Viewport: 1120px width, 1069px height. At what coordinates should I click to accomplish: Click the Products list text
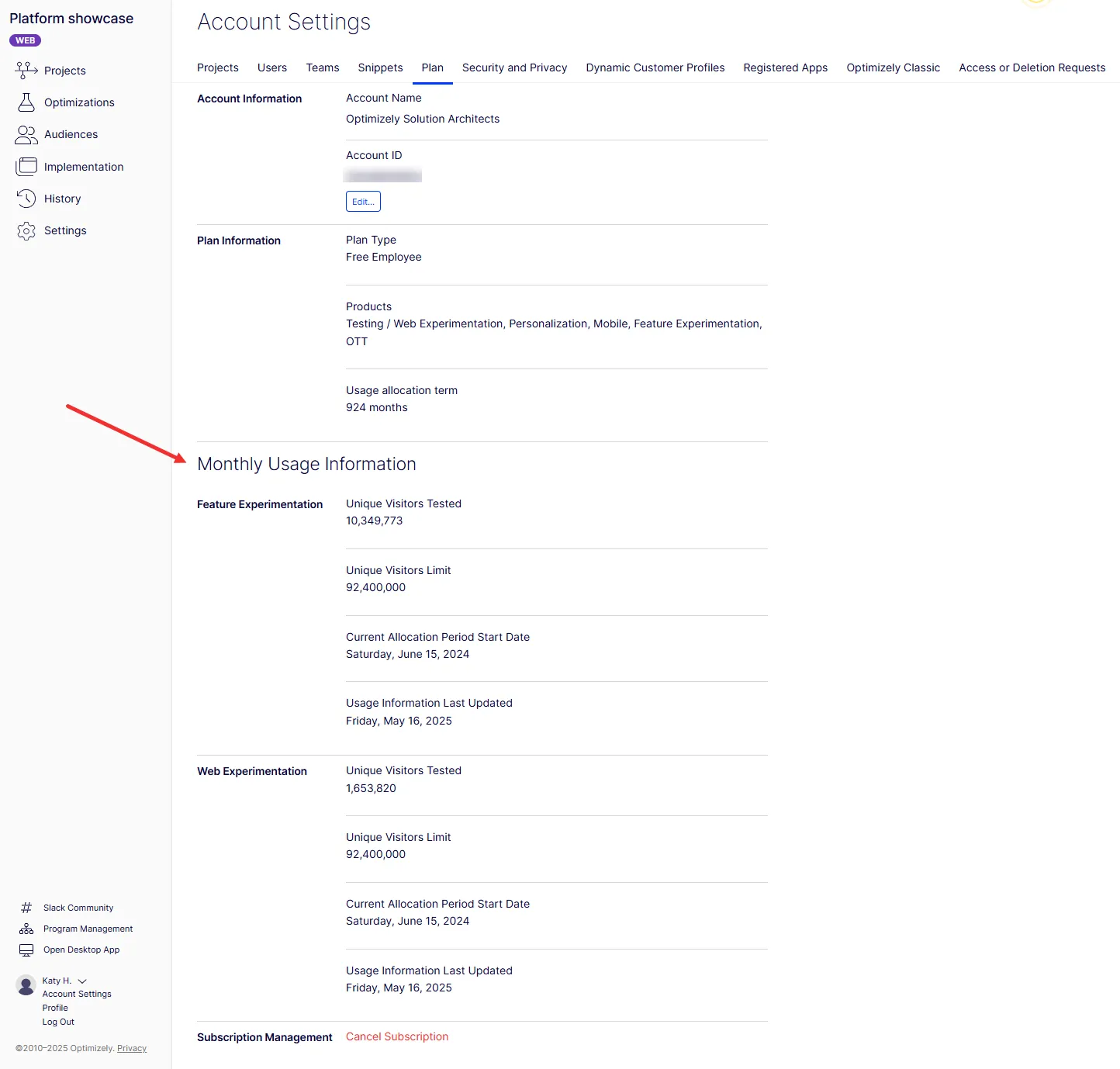coord(554,333)
